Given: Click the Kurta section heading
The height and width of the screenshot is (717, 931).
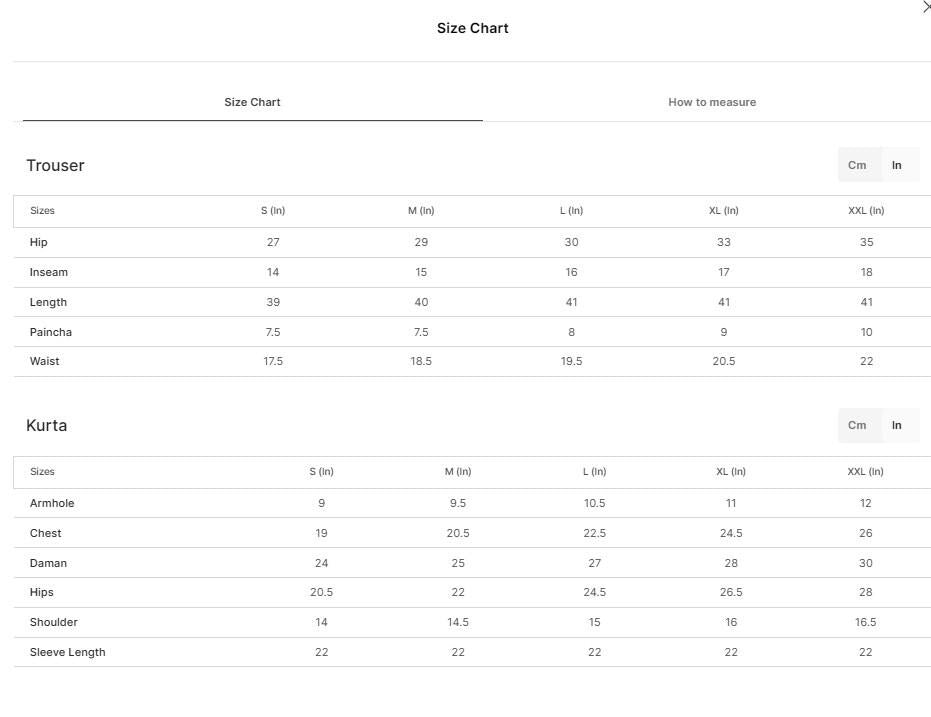Looking at the screenshot, I should point(46,426).
